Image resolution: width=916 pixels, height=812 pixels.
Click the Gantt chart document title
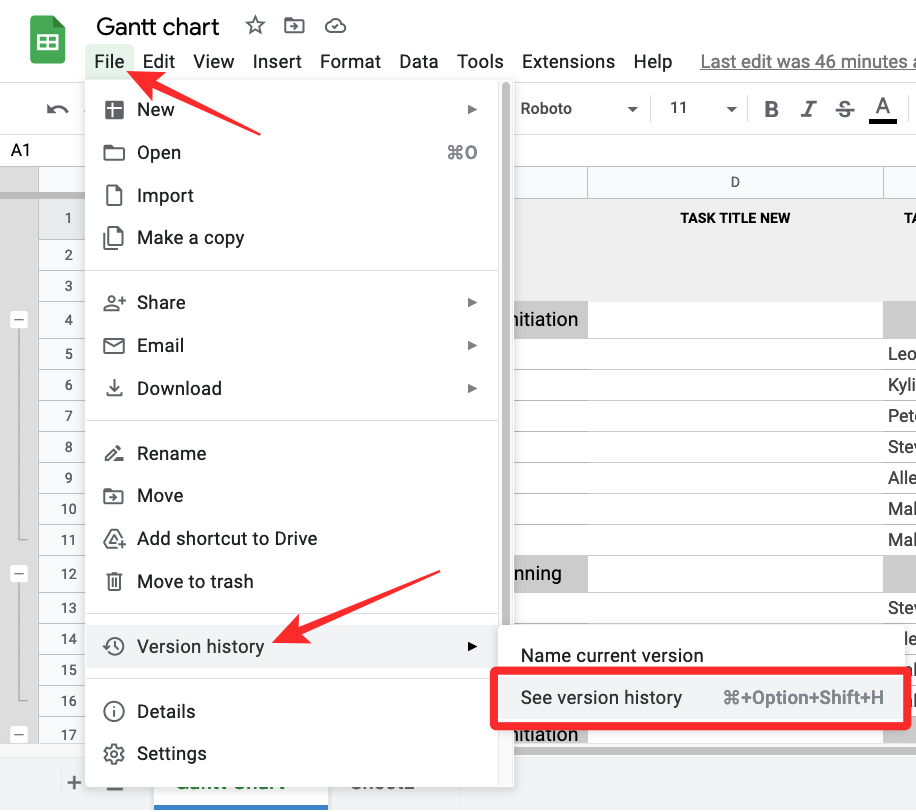click(158, 27)
